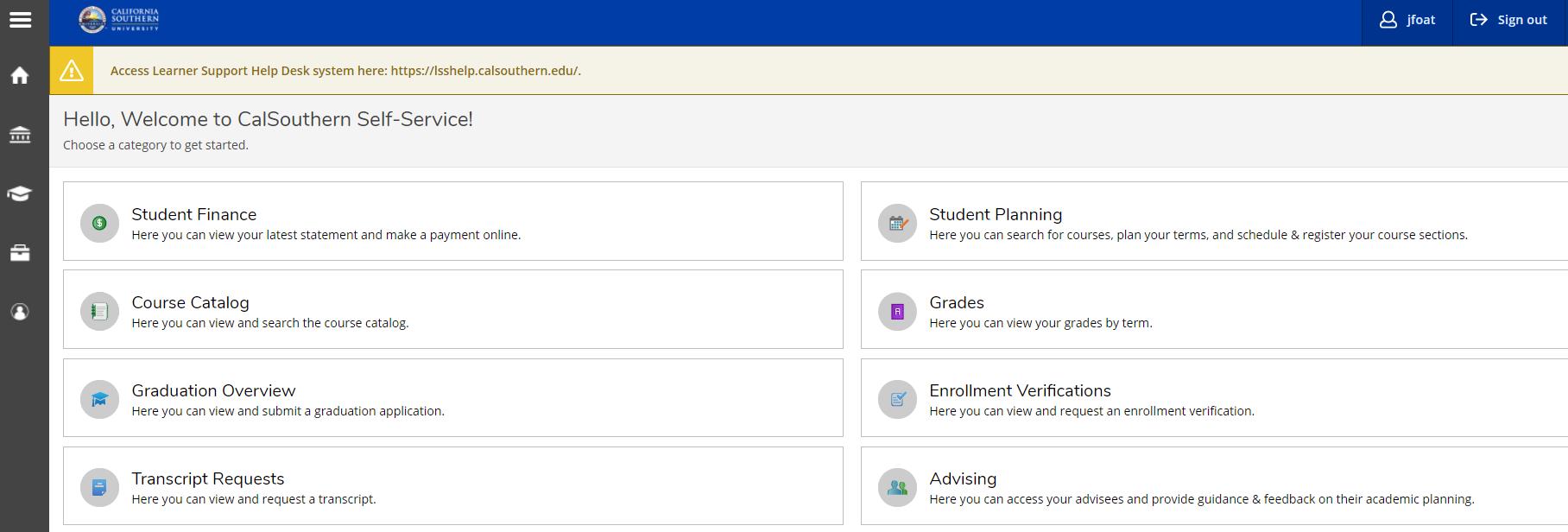Open the Enrollment Verifications tile
Viewport: 1568px width, 532px height.
pos(1020,390)
